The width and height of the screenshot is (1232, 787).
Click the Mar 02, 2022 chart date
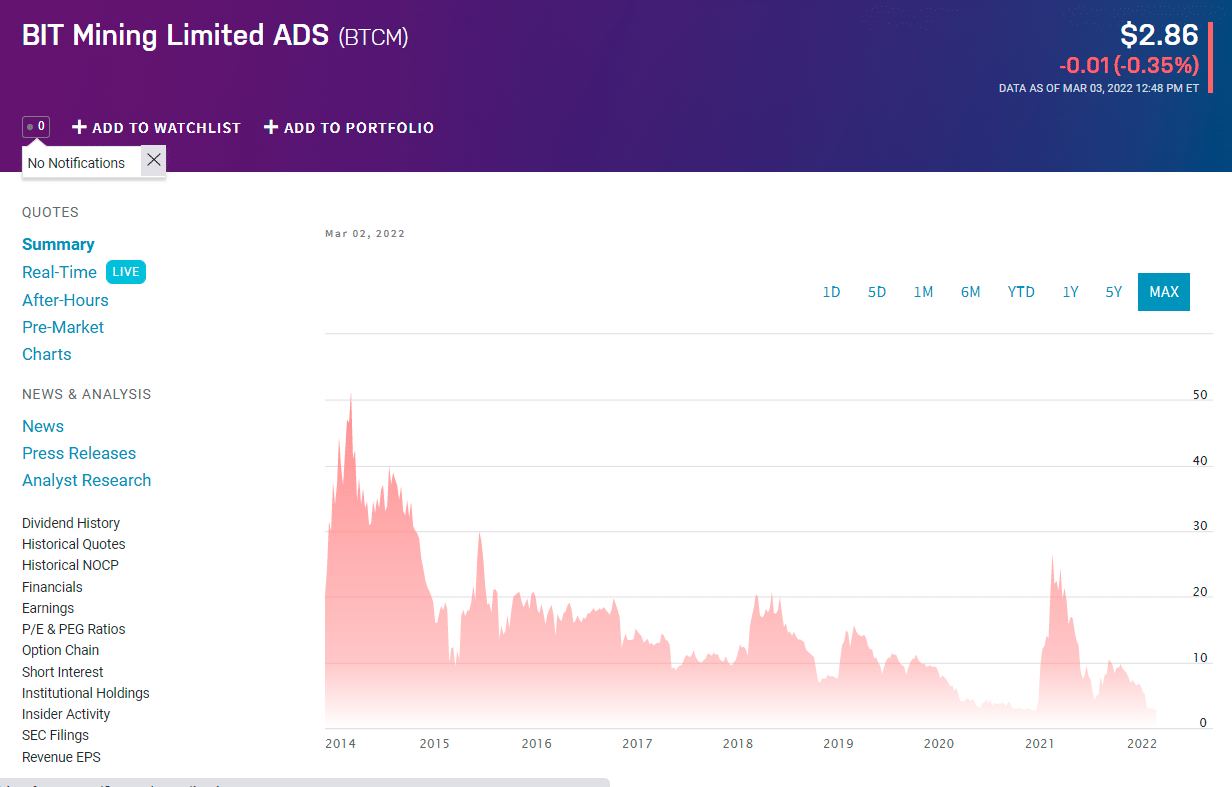pyautogui.click(x=365, y=234)
